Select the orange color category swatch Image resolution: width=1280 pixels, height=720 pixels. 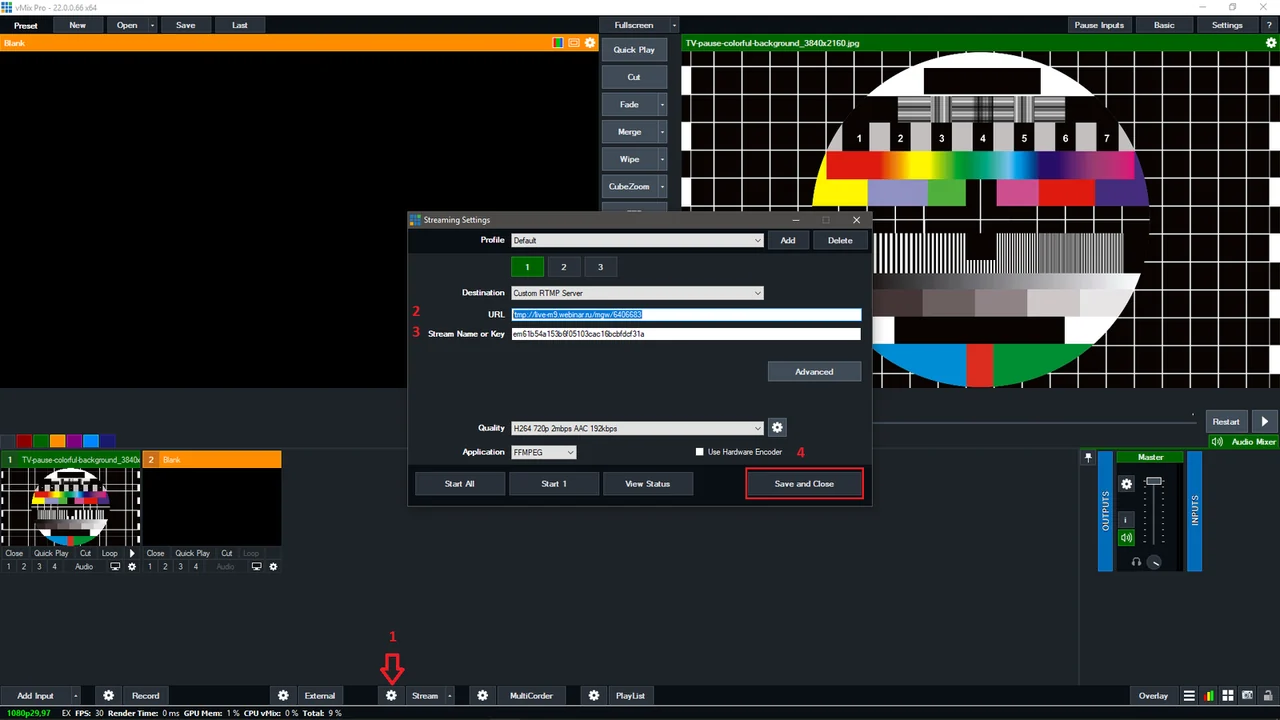pos(58,441)
